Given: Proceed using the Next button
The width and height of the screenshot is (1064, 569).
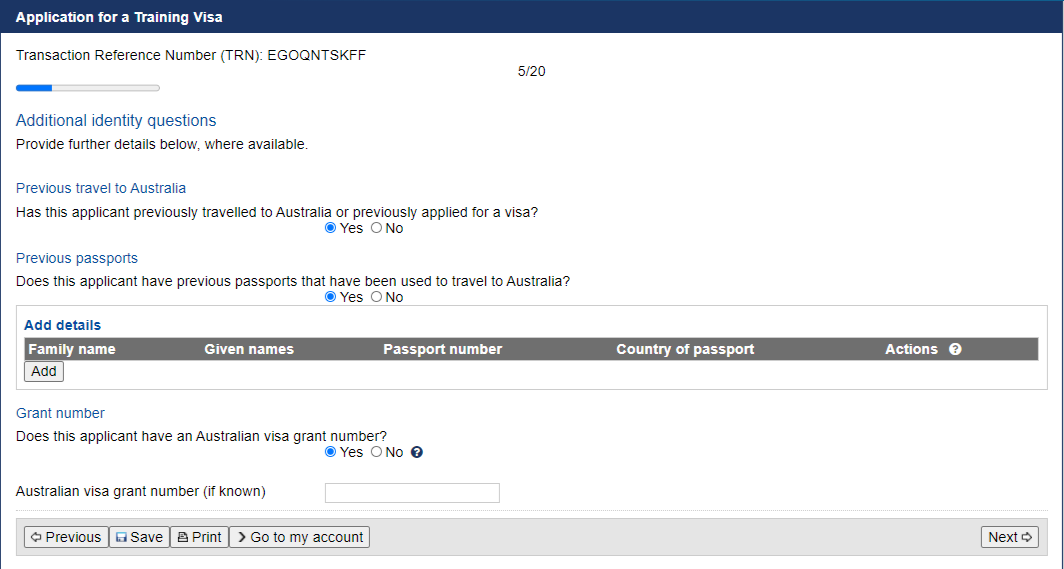Looking at the screenshot, I should (x=1010, y=537).
